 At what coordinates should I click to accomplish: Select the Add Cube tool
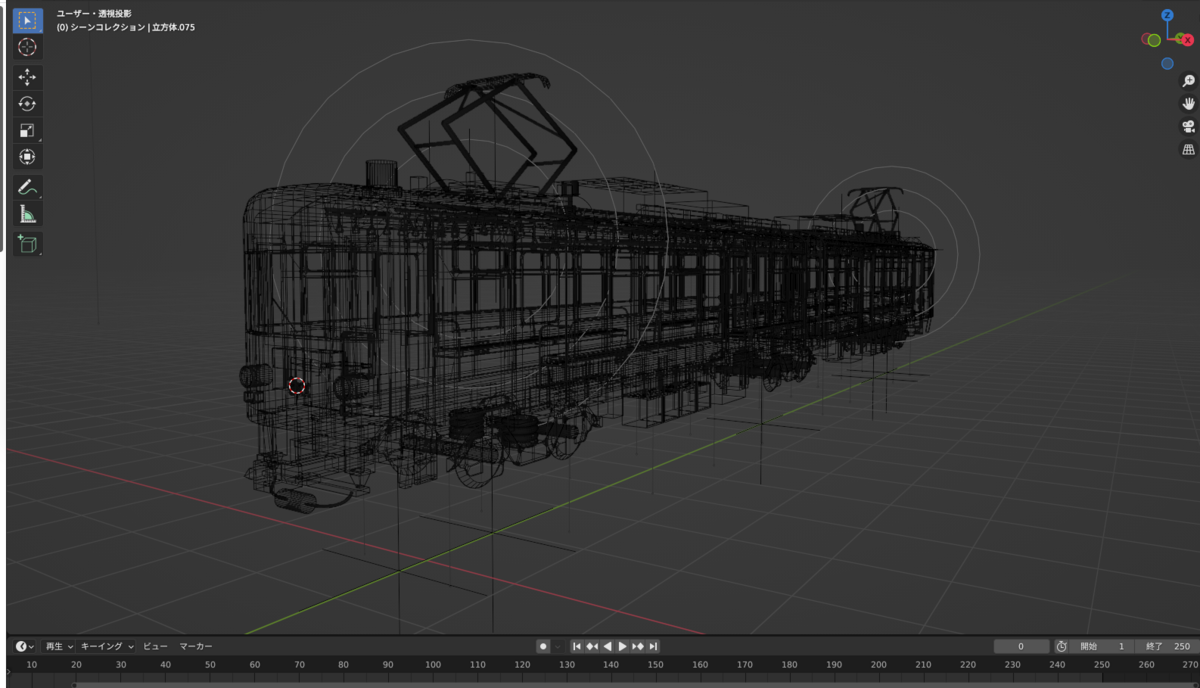tap(27, 243)
